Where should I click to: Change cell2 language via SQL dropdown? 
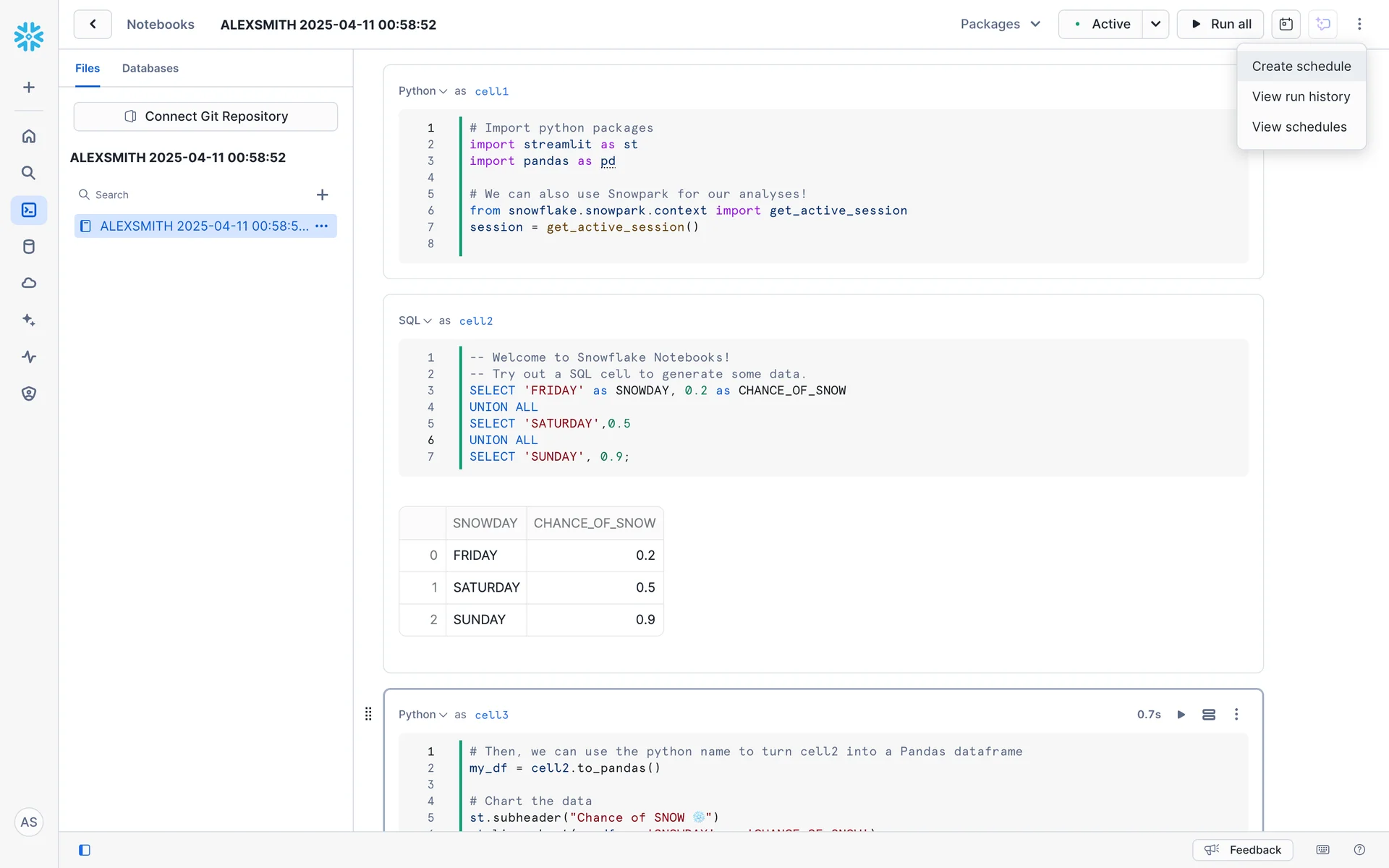415,320
